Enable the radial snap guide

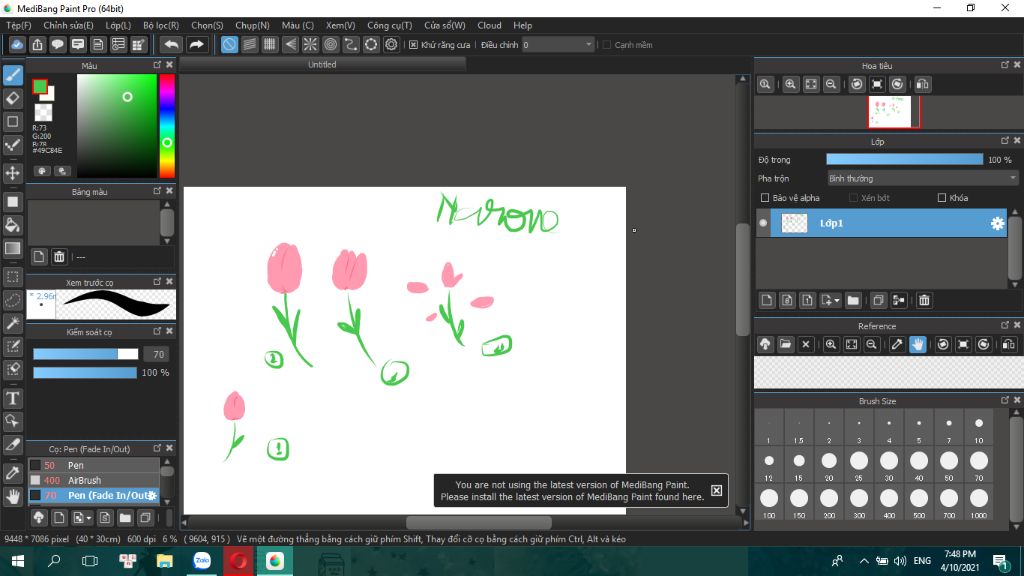point(310,44)
